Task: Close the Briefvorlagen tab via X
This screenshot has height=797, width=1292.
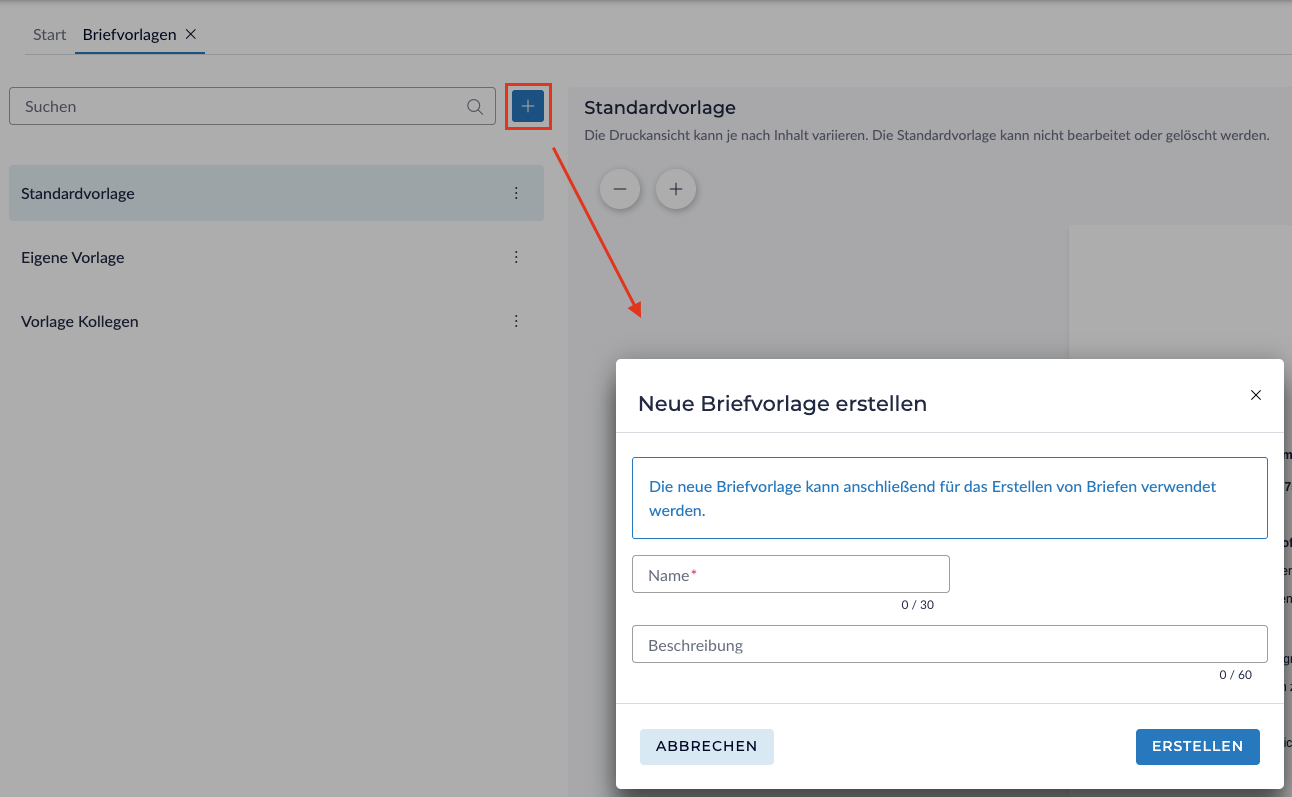Action: coord(191,34)
